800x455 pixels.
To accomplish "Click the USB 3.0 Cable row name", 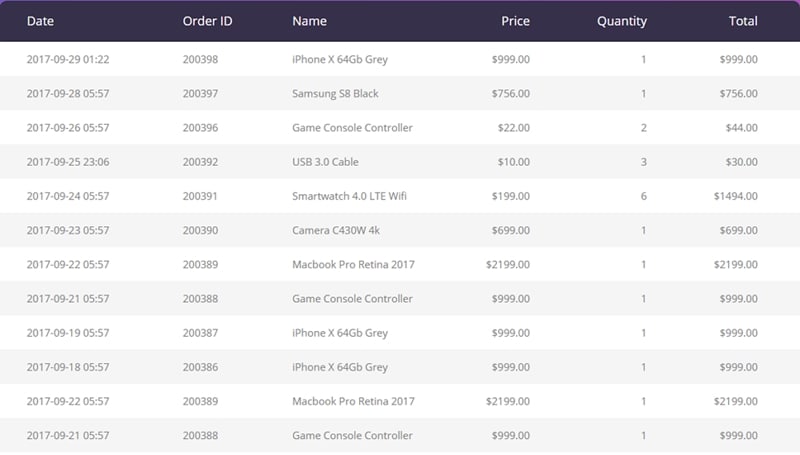I will coord(325,162).
